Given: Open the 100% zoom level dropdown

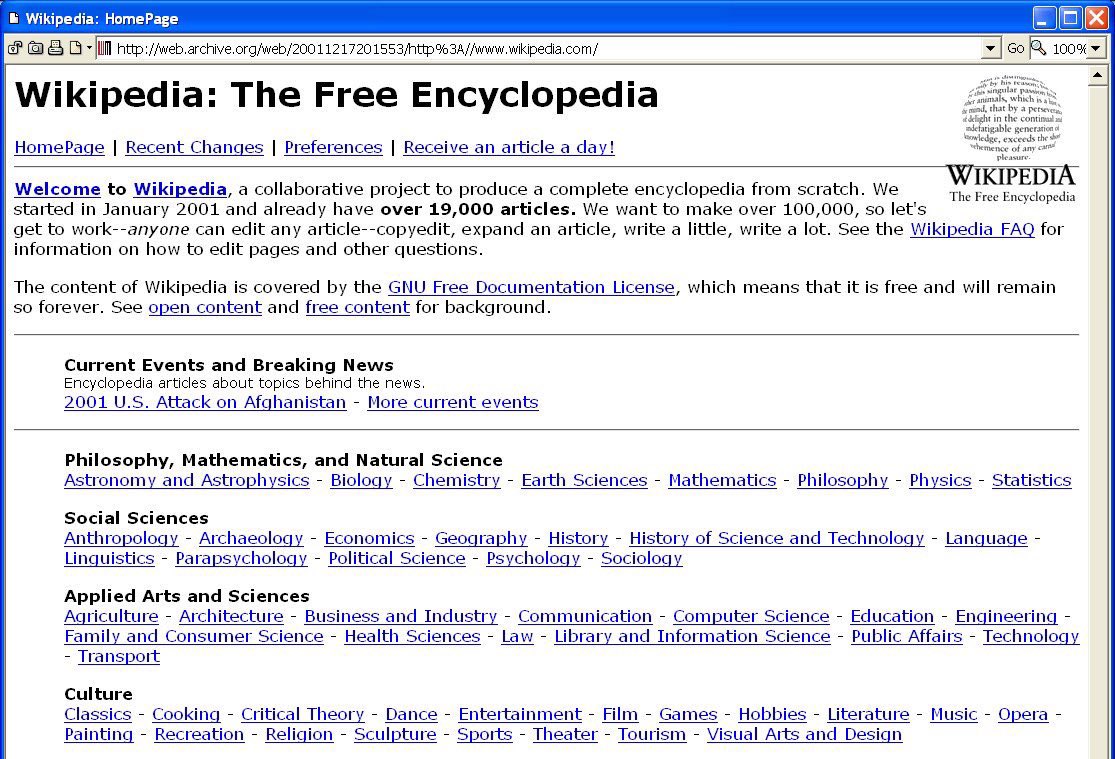Looking at the screenshot, I should [1096, 49].
